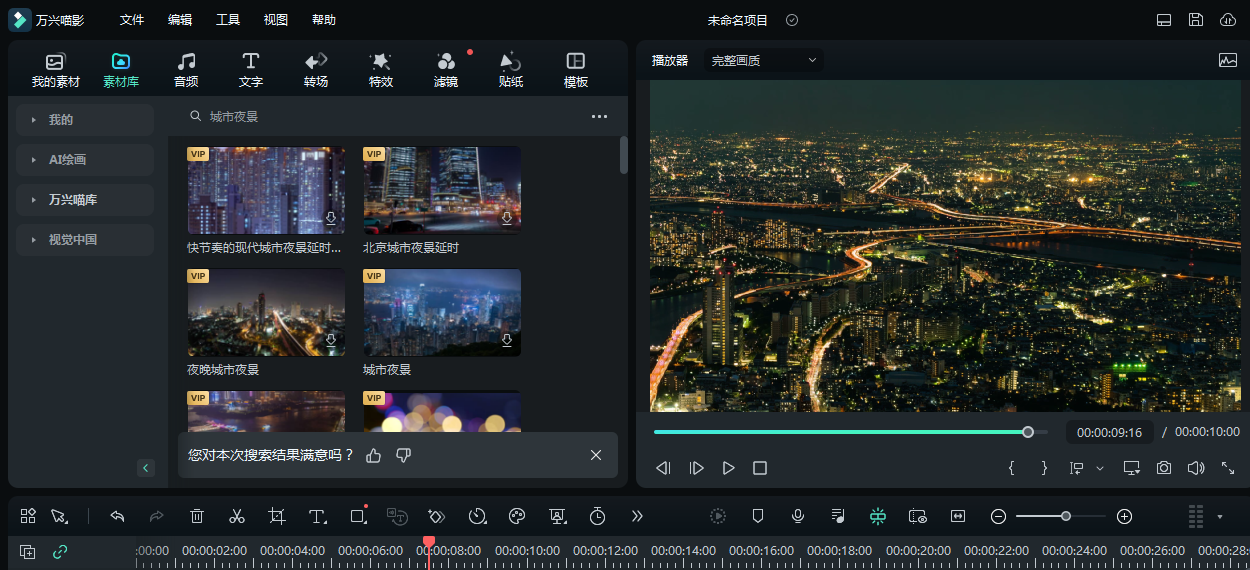Open the 帮助 menu

(x=324, y=20)
